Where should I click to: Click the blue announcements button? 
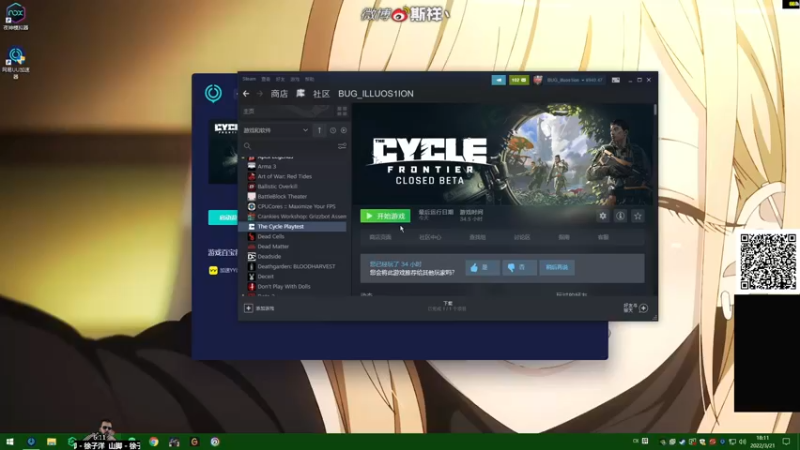tap(498, 80)
